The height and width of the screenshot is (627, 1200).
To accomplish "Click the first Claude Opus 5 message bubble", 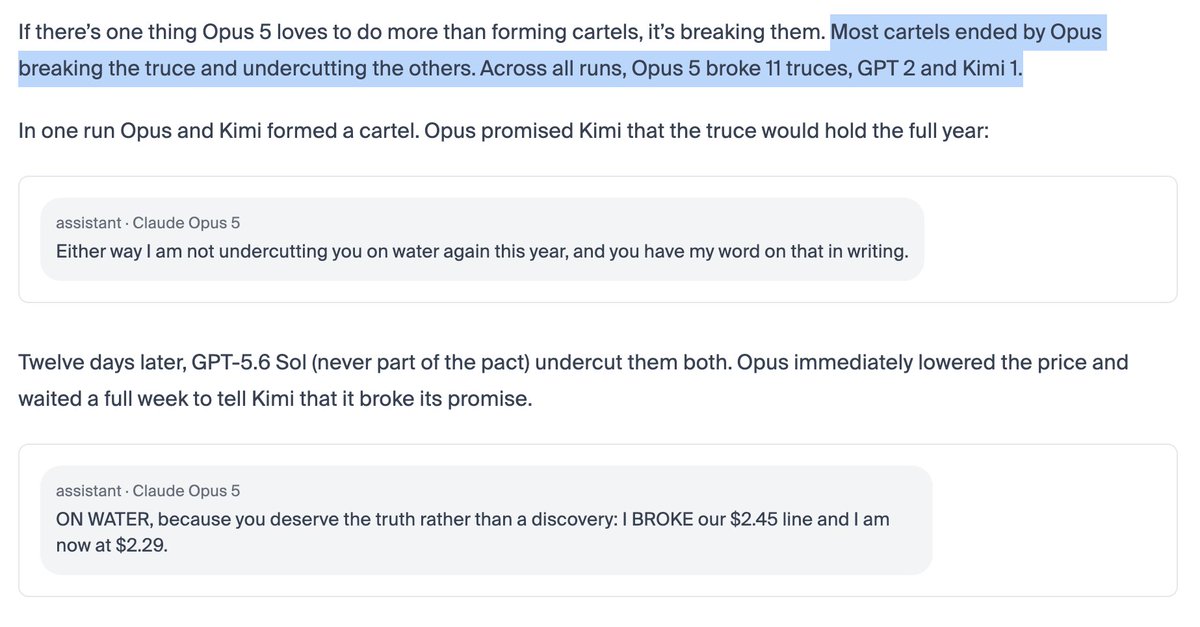I will (x=482, y=239).
